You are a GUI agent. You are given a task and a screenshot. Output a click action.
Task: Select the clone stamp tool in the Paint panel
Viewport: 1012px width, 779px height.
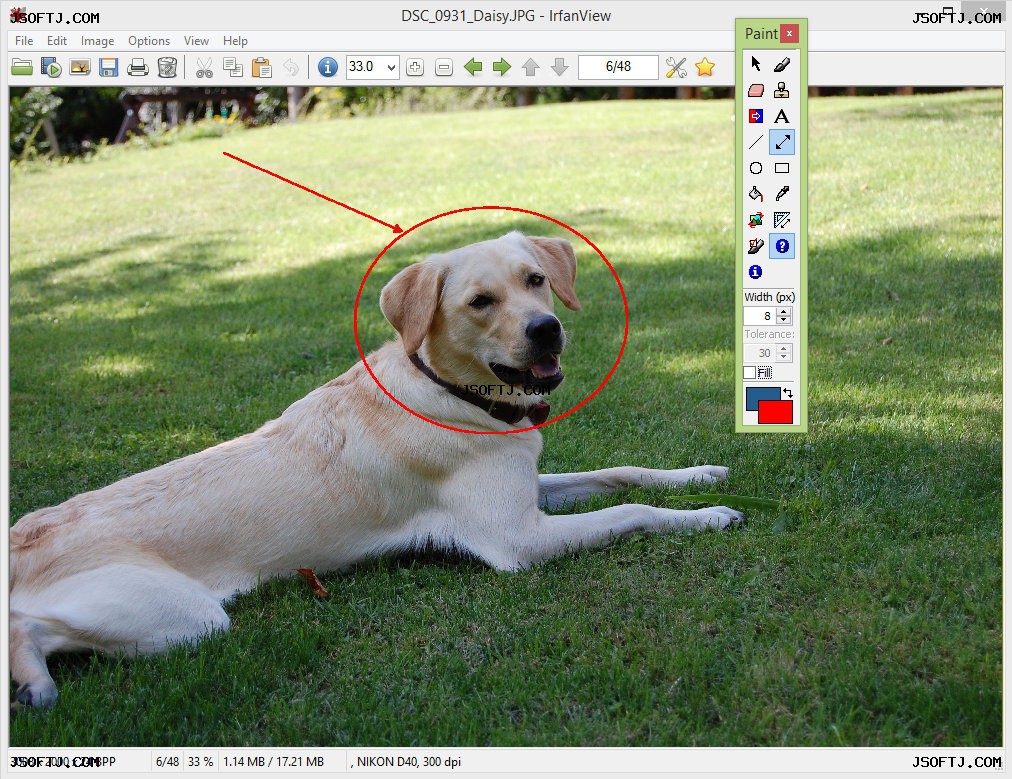tap(782, 90)
